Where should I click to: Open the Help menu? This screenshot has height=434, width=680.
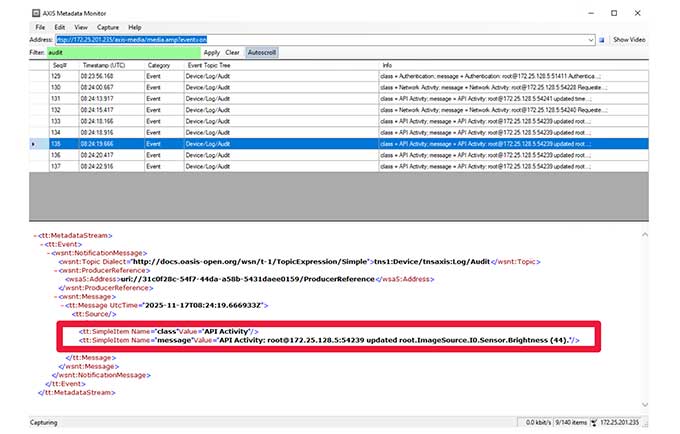134,27
